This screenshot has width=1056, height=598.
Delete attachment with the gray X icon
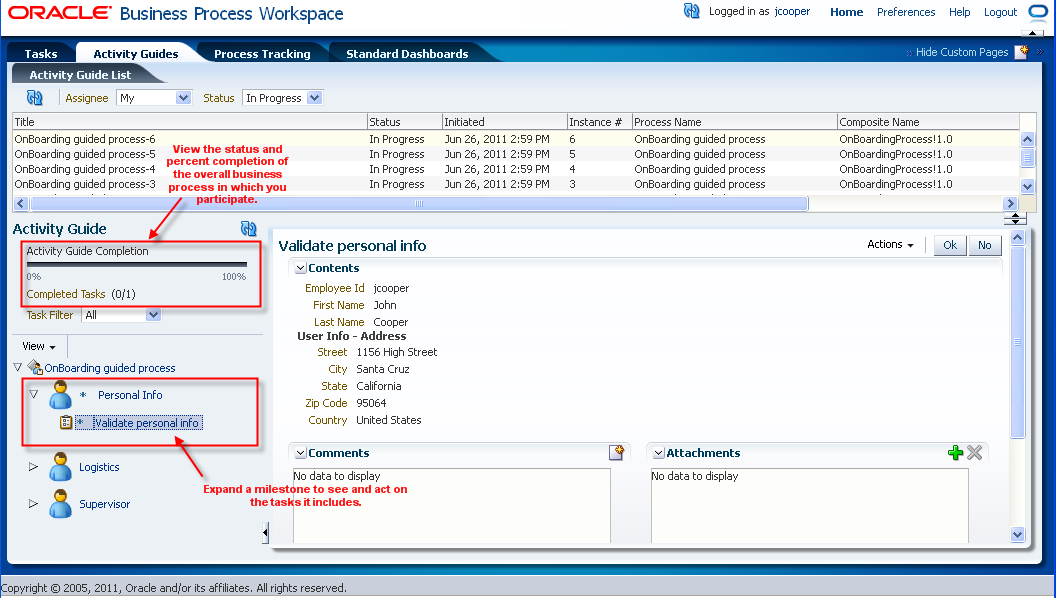click(x=975, y=453)
